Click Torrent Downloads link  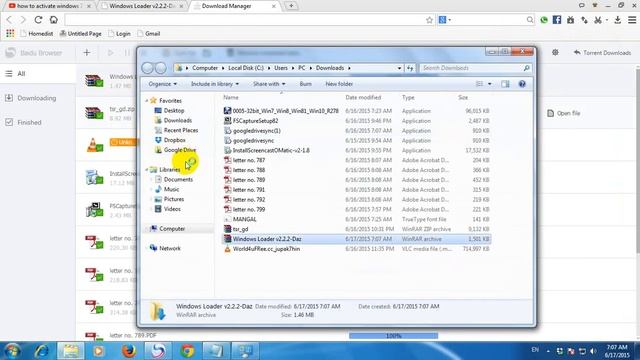(602, 53)
